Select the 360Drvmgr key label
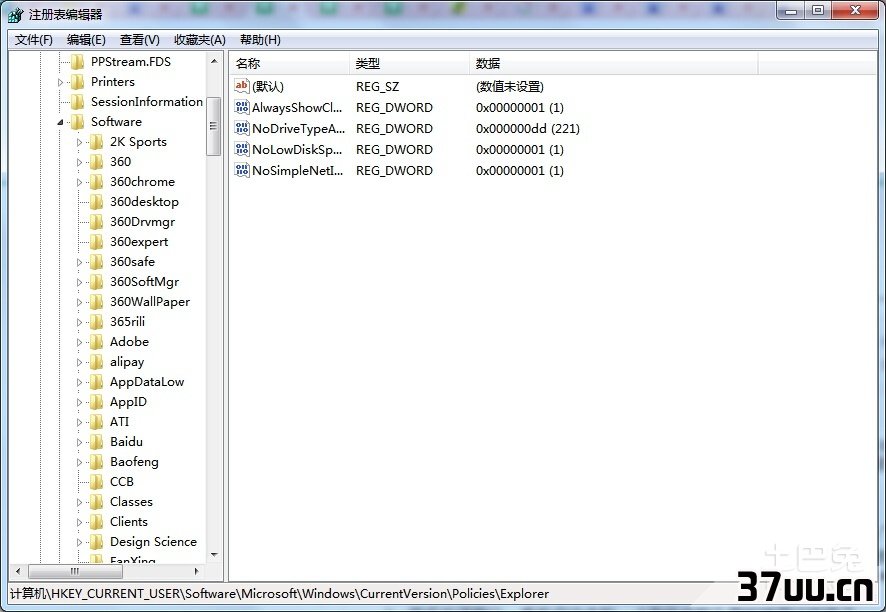886x612 pixels. click(142, 222)
